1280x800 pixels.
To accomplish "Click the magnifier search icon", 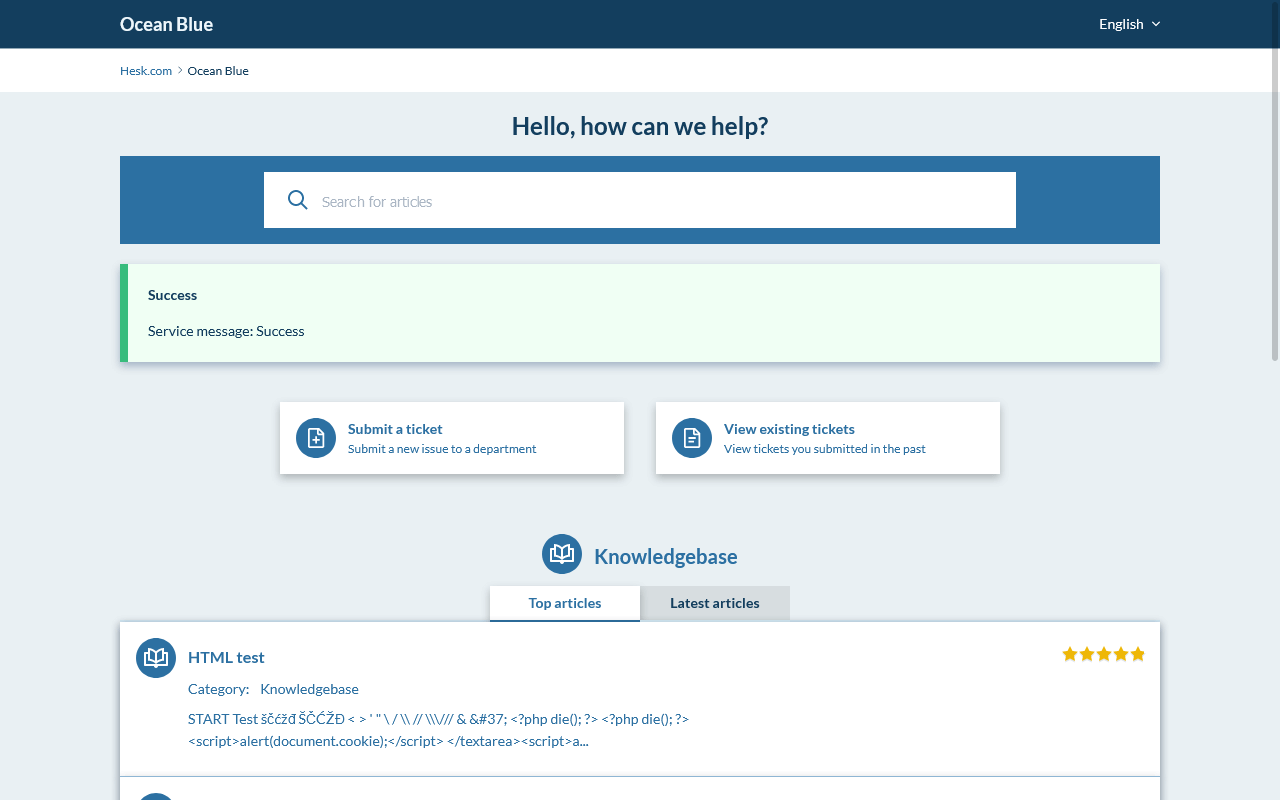I will [x=297, y=200].
